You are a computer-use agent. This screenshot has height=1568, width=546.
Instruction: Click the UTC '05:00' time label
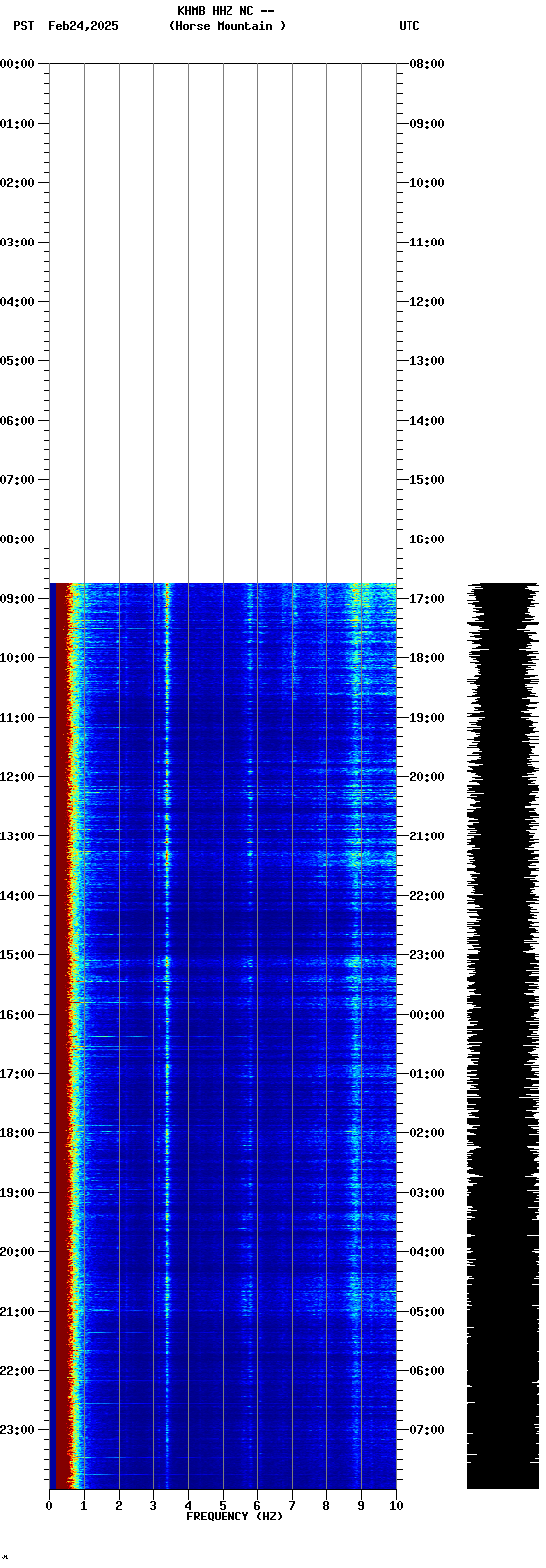click(x=427, y=1312)
